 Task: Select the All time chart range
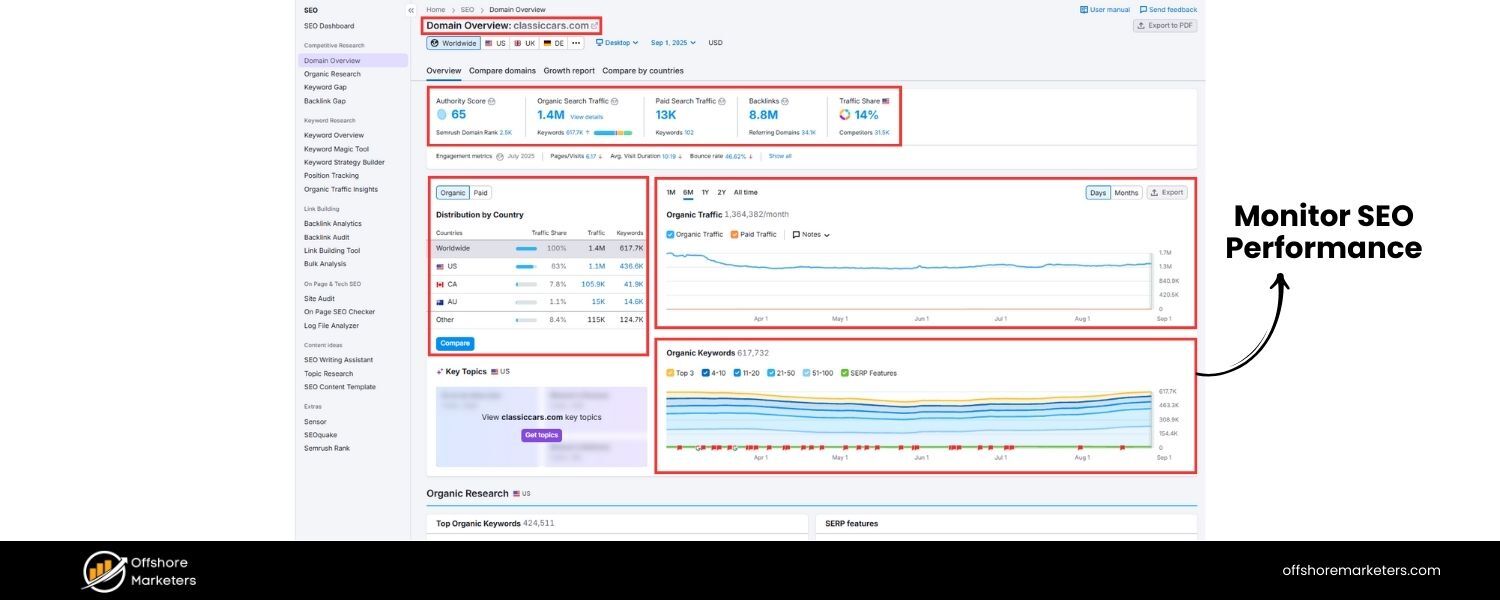click(744, 192)
